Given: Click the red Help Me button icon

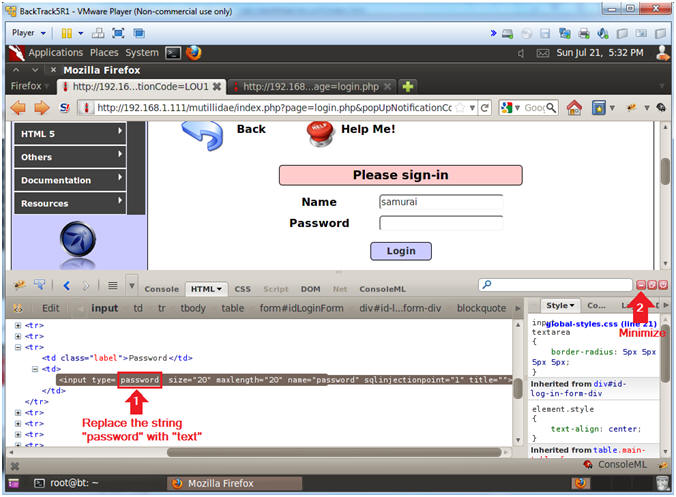Looking at the screenshot, I should 320,133.
